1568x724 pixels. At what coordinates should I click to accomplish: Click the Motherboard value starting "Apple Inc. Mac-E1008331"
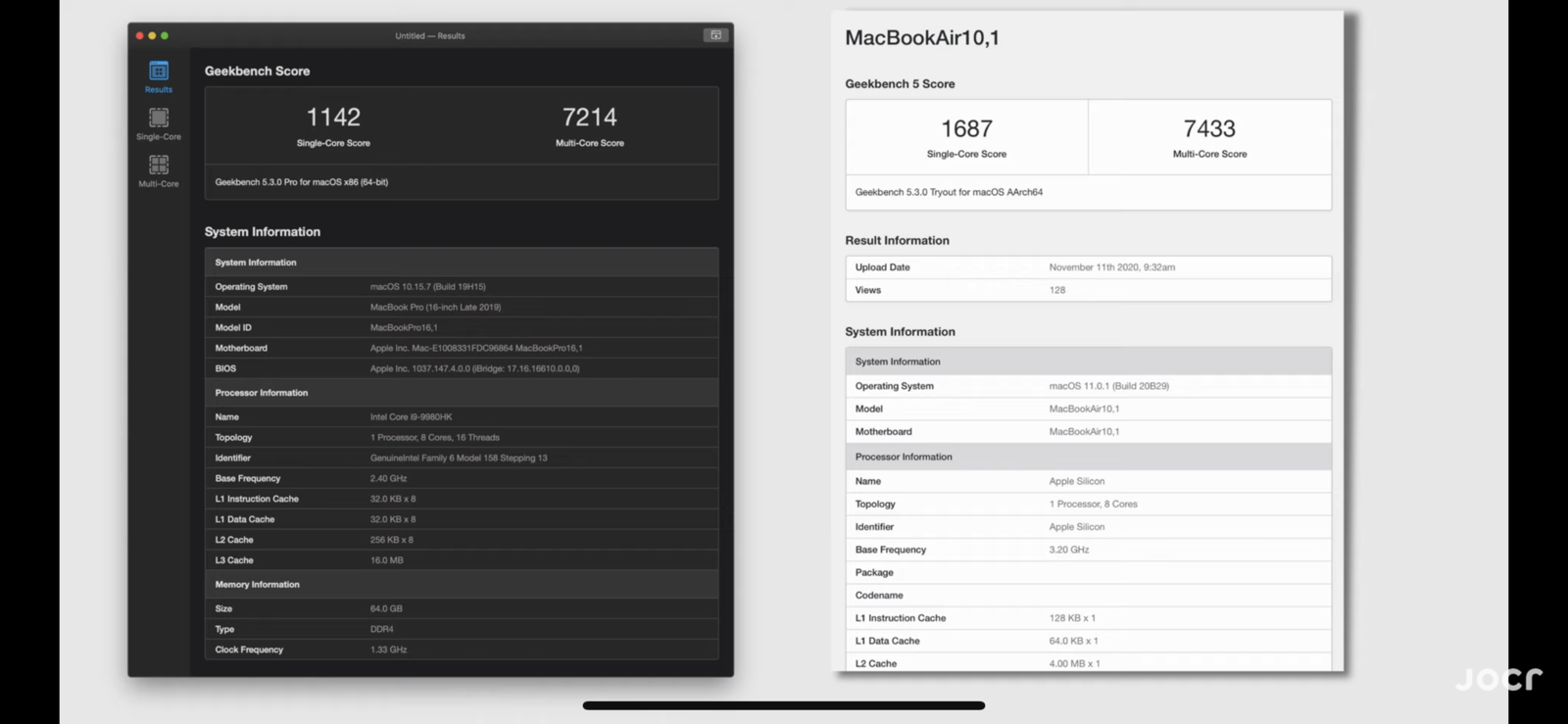(x=476, y=349)
